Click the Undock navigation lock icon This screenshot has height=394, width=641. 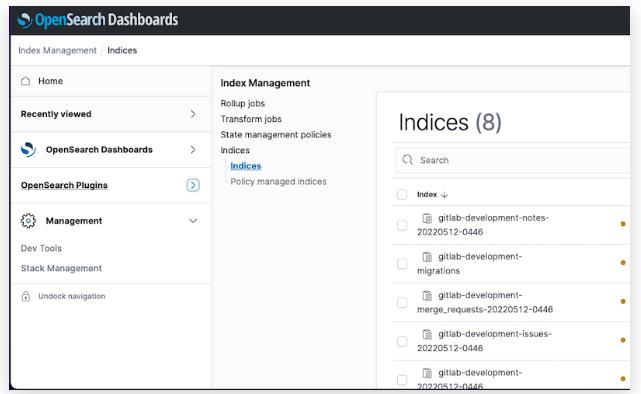26,296
